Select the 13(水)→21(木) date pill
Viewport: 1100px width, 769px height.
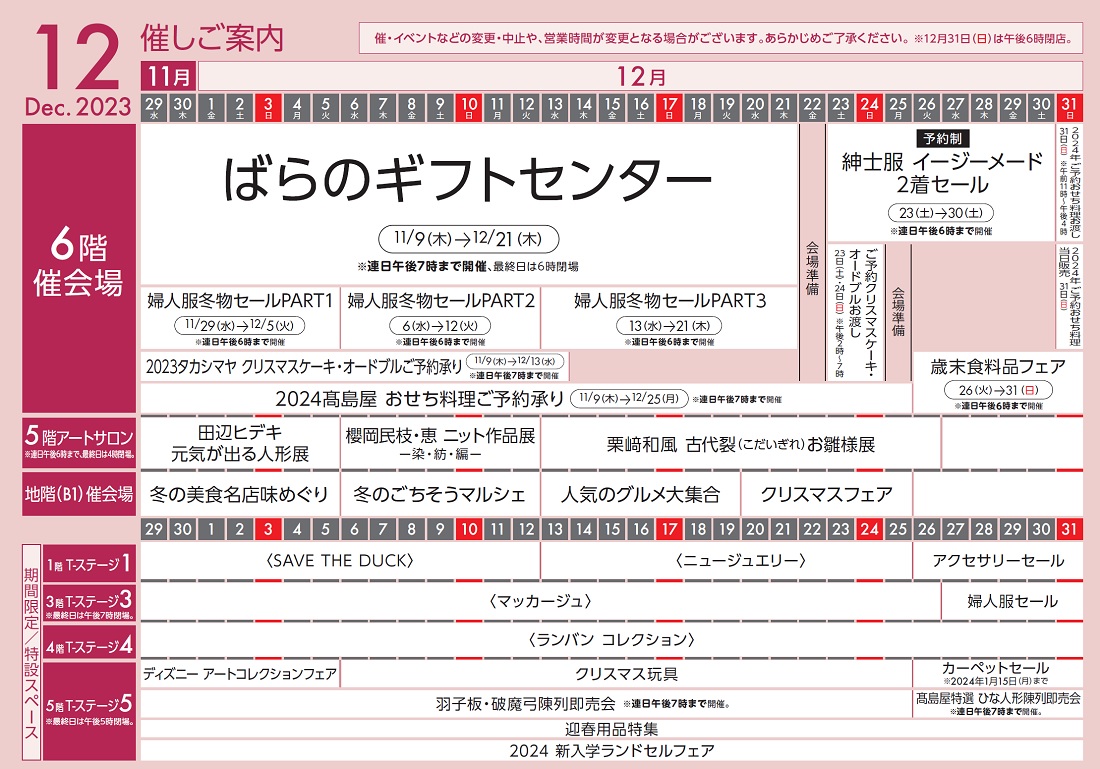[x=669, y=326]
